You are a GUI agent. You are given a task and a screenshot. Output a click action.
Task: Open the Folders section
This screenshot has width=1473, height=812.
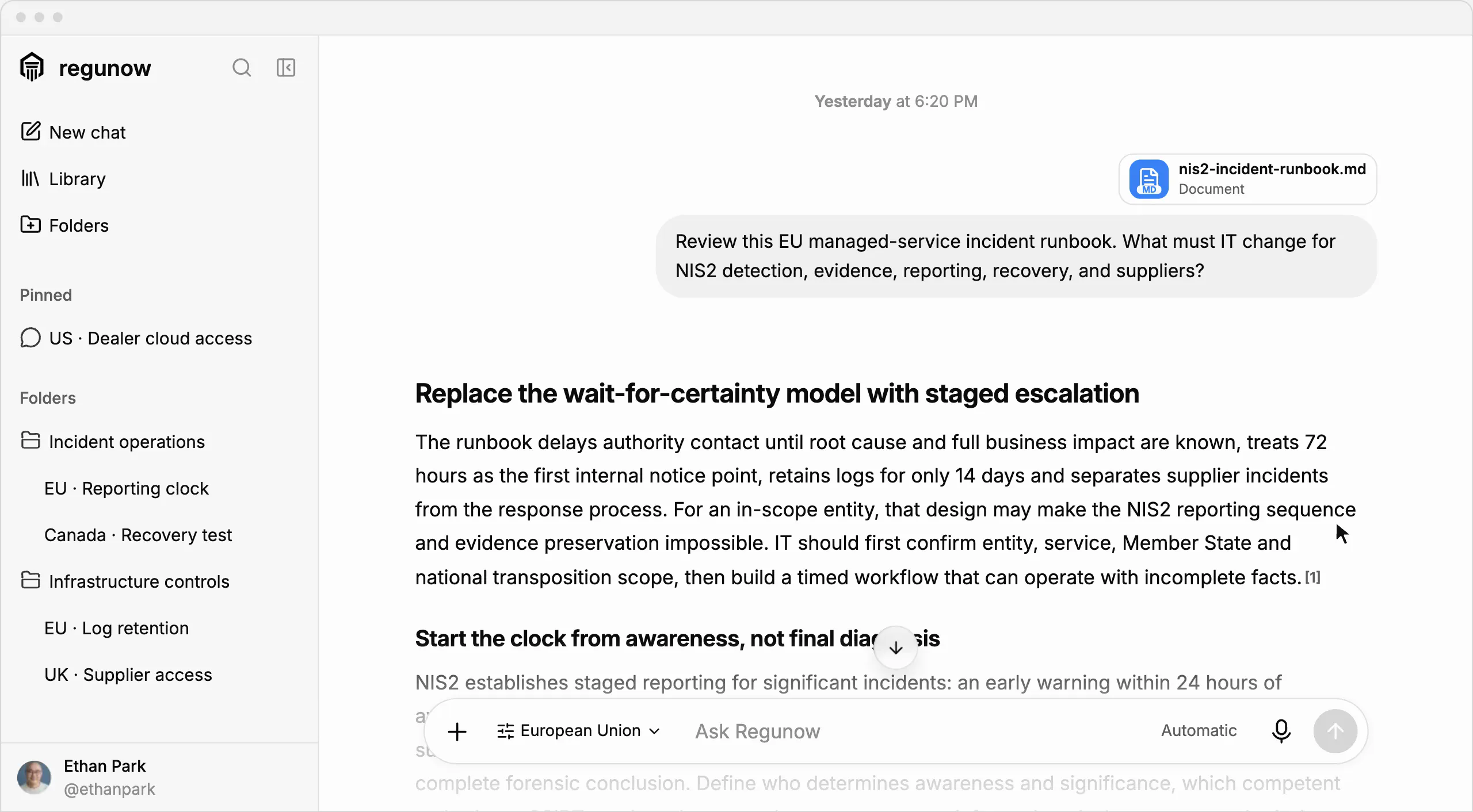coord(64,225)
